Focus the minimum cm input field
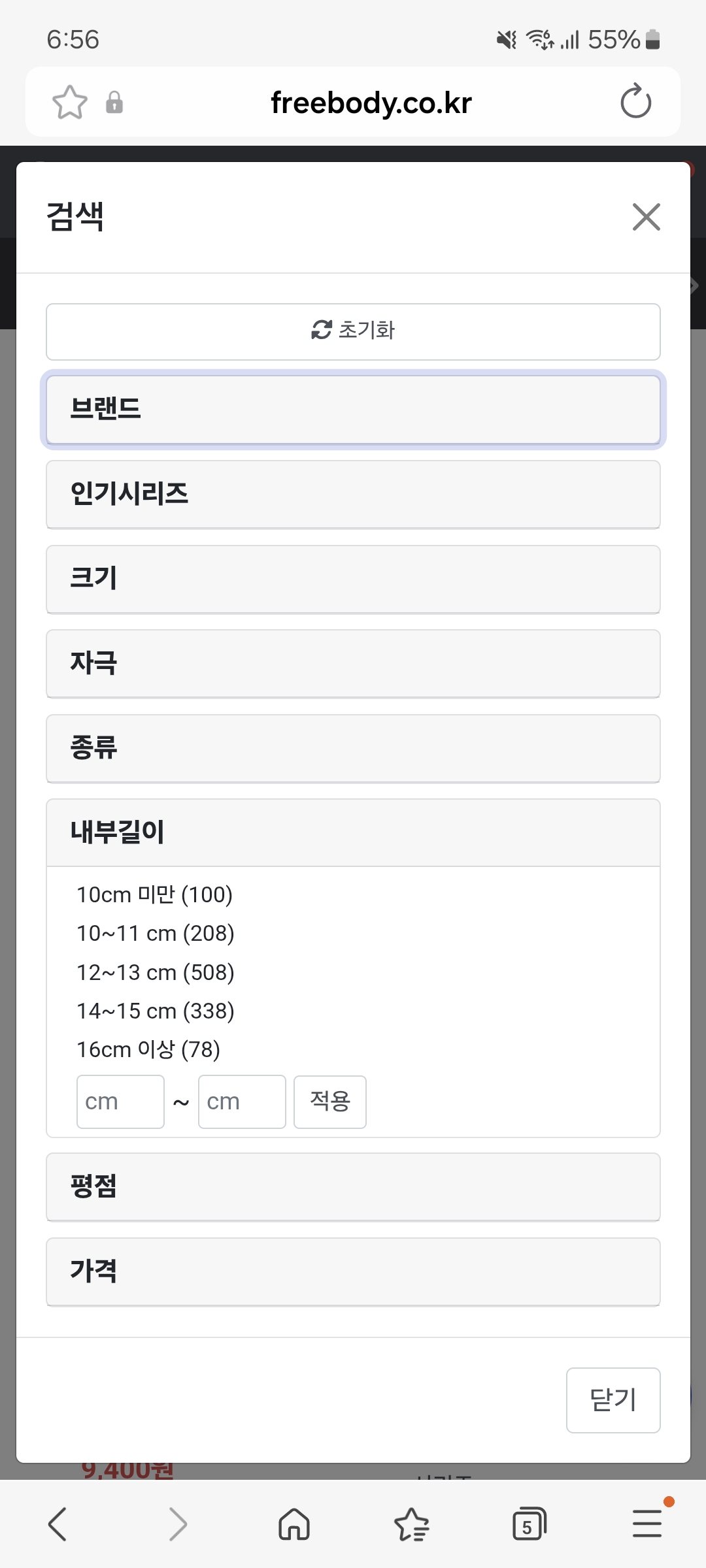The height and width of the screenshot is (1568, 706). (x=120, y=1102)
